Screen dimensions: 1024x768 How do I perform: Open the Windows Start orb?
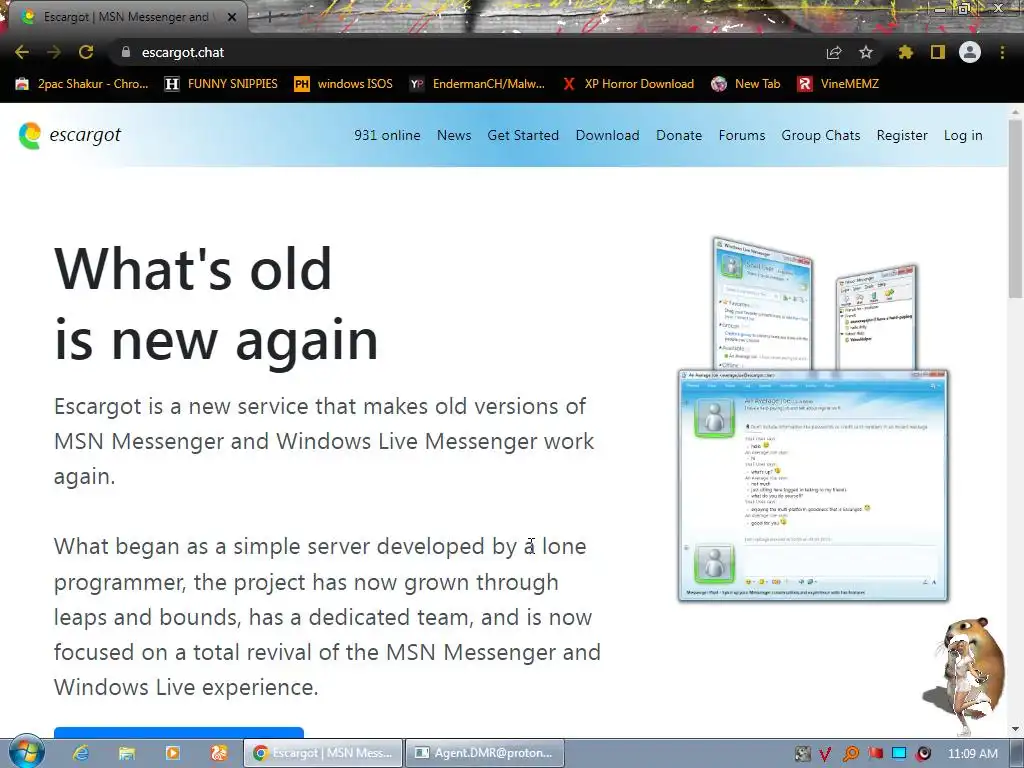[26, 752]
